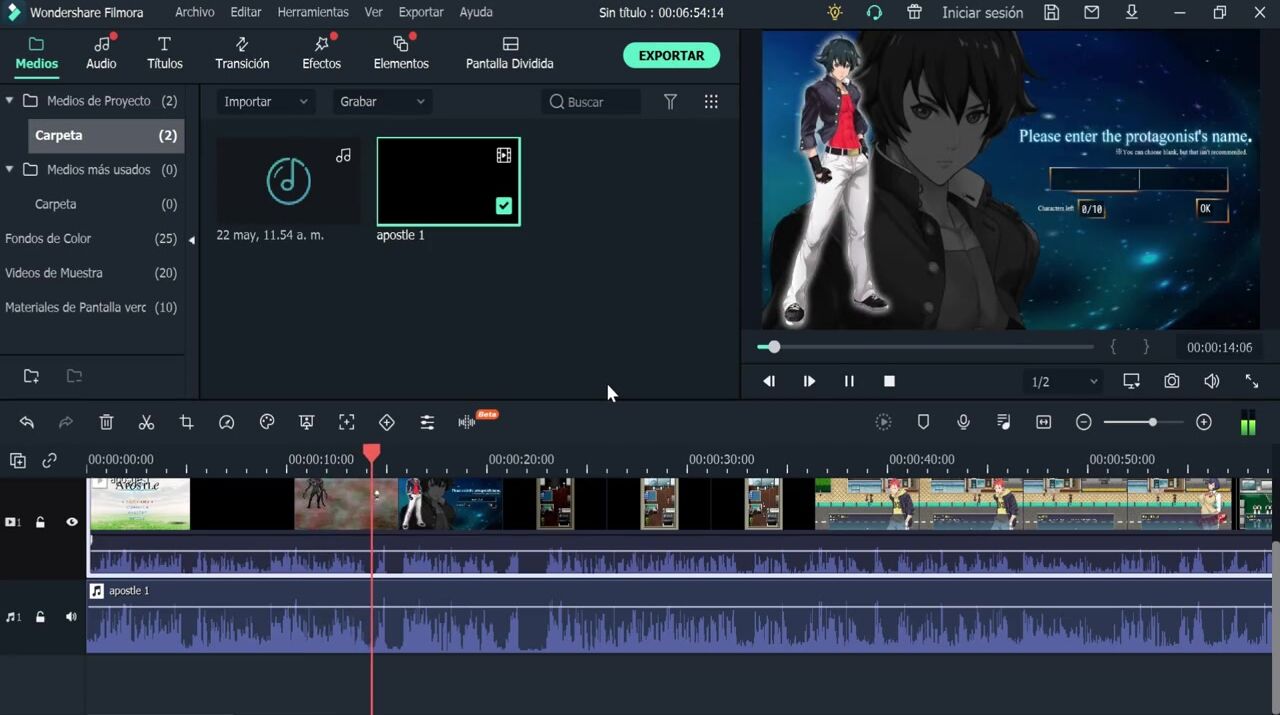Click the Add track manager icon
1280x715 pixels.
18,461
